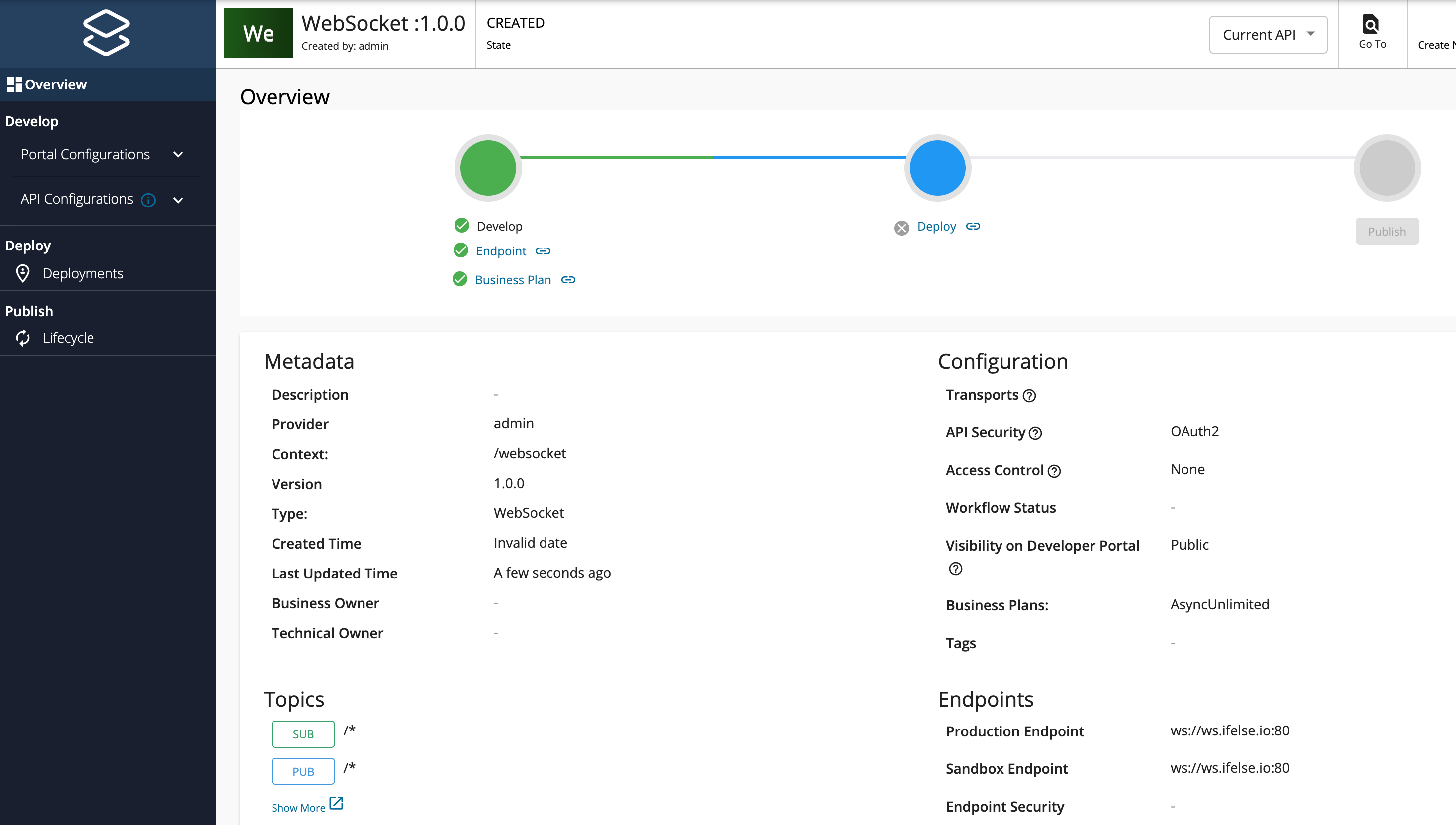1456x825 pixels.
Task: Open the Current API dropdown
Action: click(1269, 34)
